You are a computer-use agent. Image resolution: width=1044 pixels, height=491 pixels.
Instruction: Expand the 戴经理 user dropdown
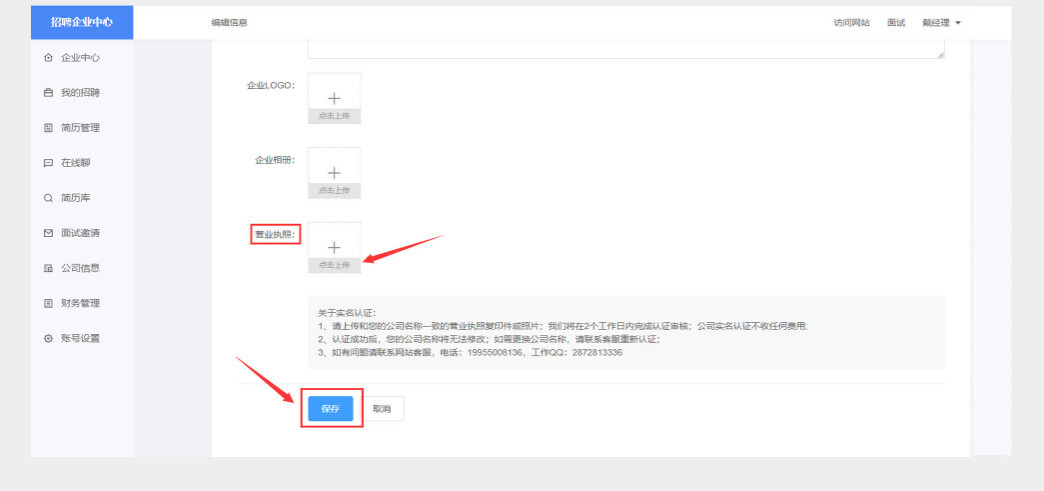pos(941,23)
